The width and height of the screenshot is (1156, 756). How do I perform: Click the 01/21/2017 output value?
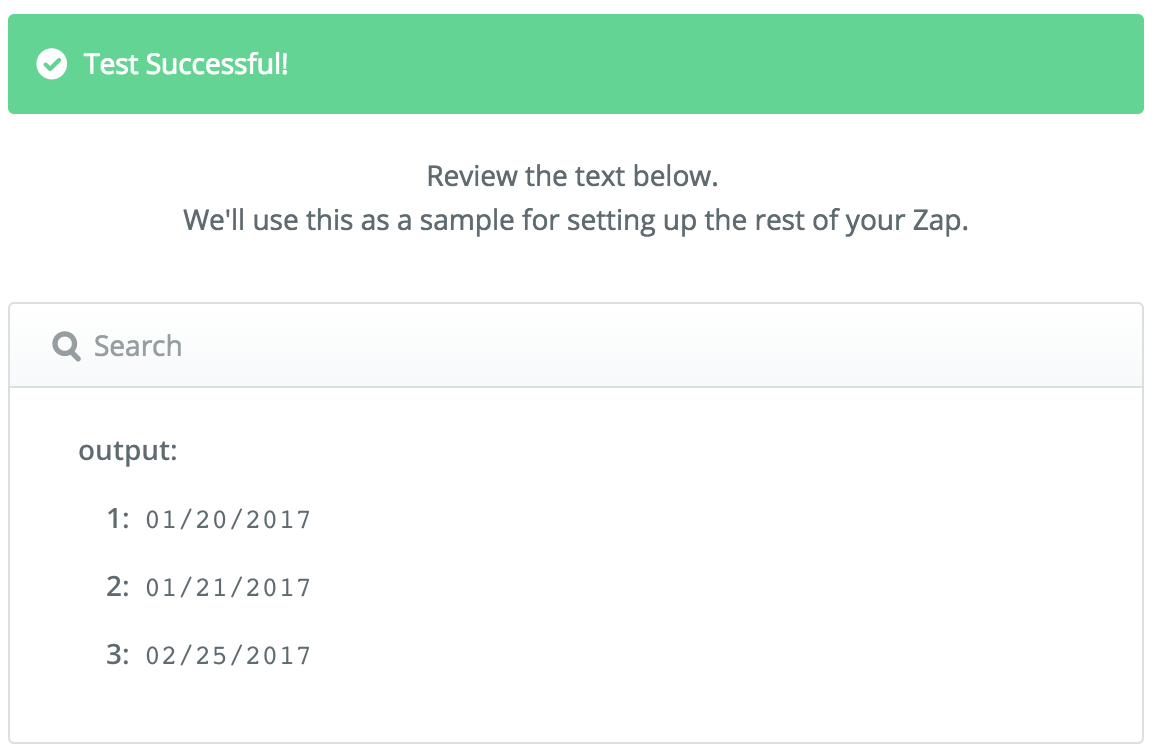(229, 588)
